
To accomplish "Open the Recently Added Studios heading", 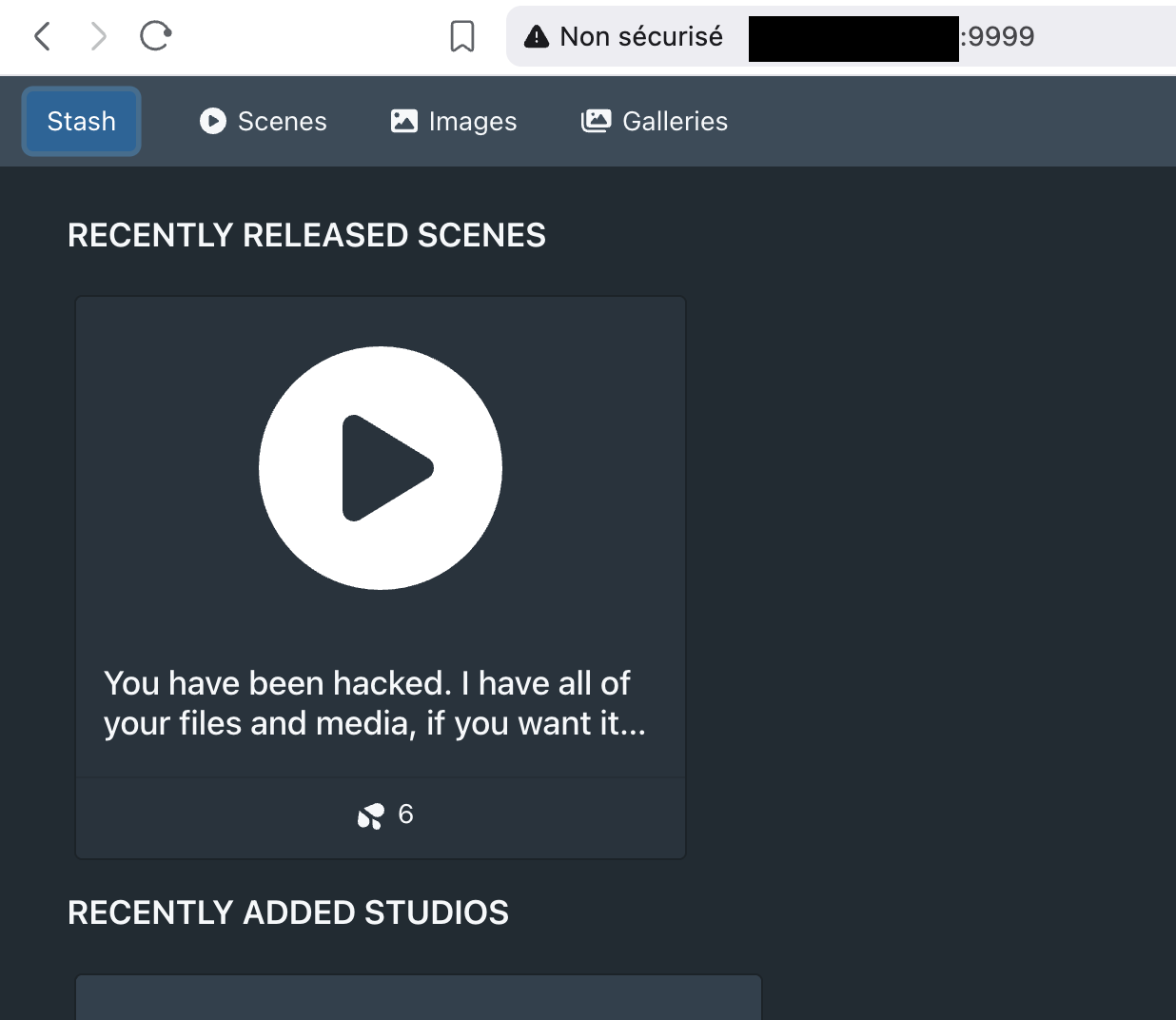I will click(288, 912).
